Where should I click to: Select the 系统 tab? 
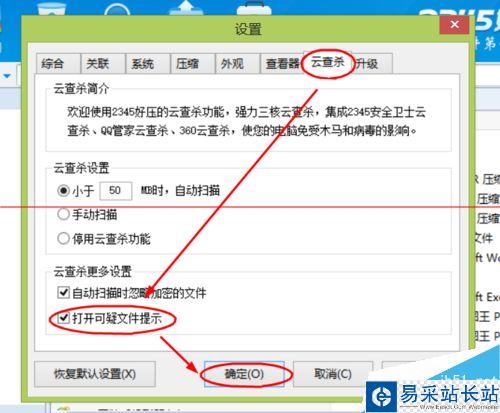point(148,63)
